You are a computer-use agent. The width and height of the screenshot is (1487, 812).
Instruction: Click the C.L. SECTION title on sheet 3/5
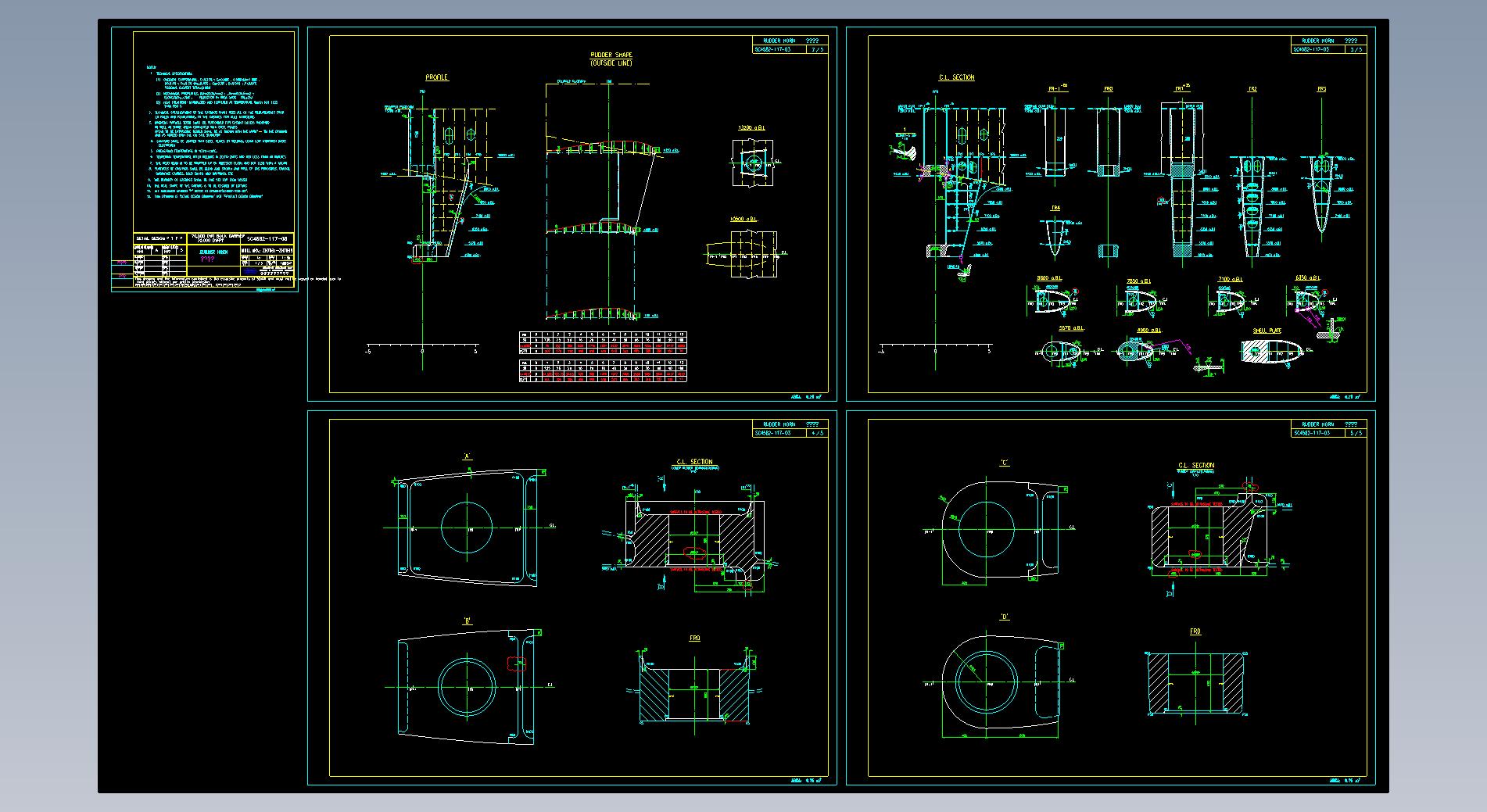(956, 78)
